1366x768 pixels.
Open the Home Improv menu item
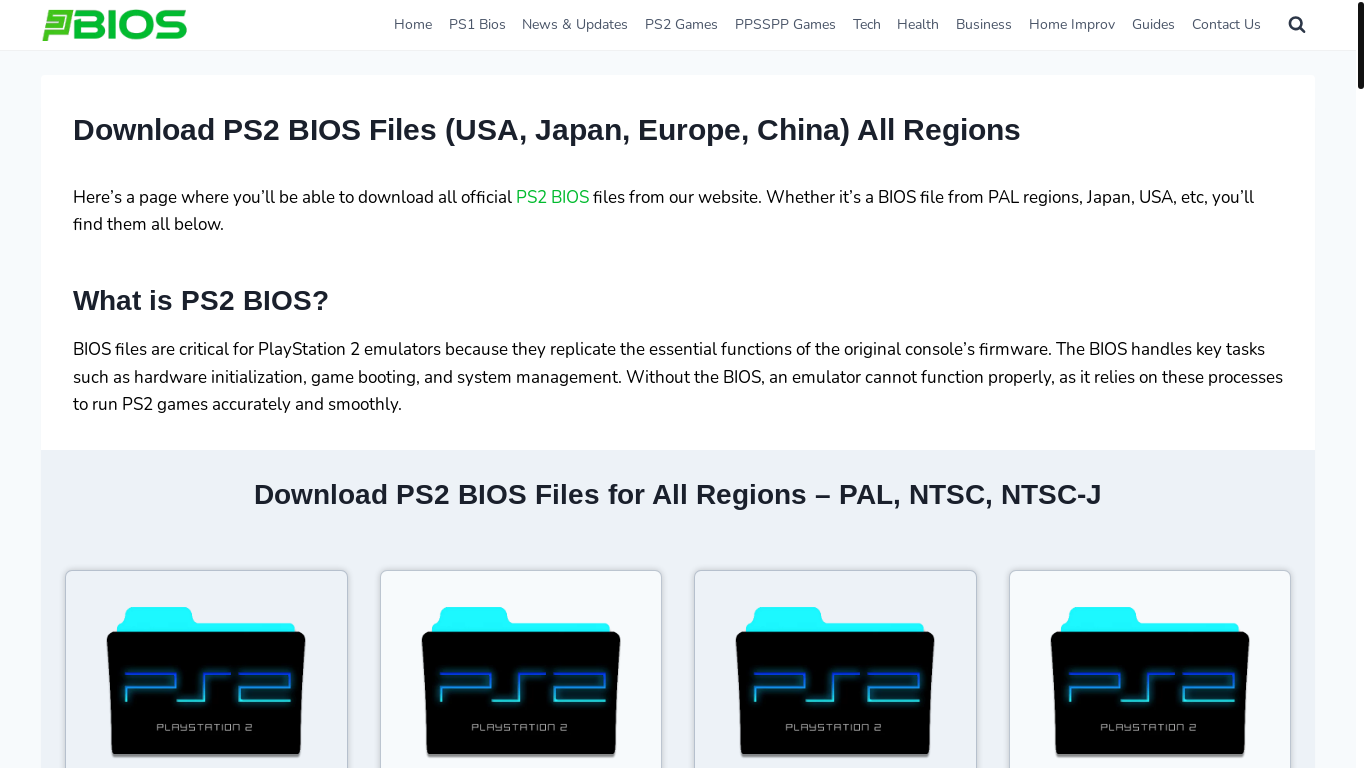tap(1072, 25)
